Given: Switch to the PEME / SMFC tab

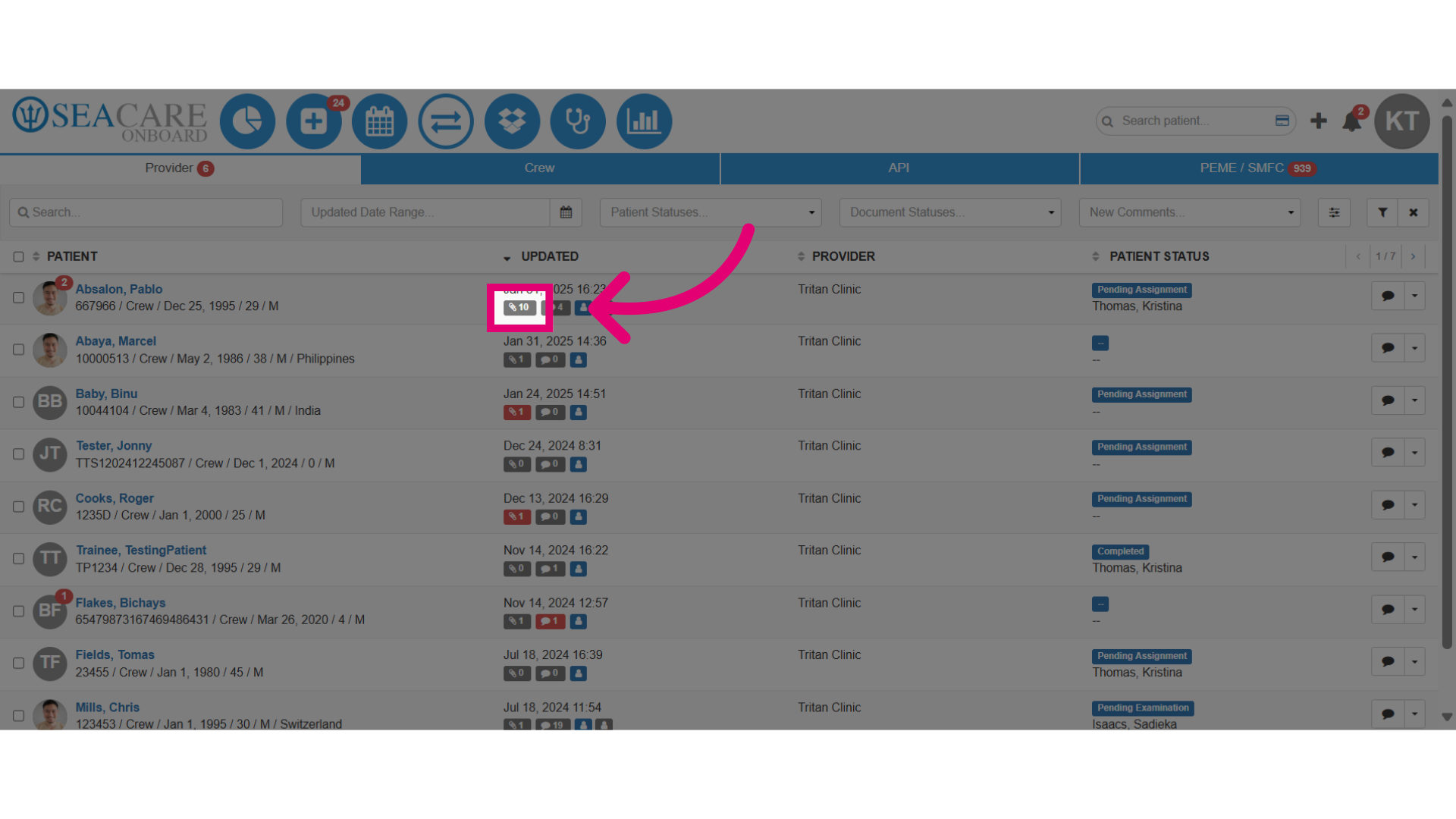Looking at the screenshot, I should 1259,168.
